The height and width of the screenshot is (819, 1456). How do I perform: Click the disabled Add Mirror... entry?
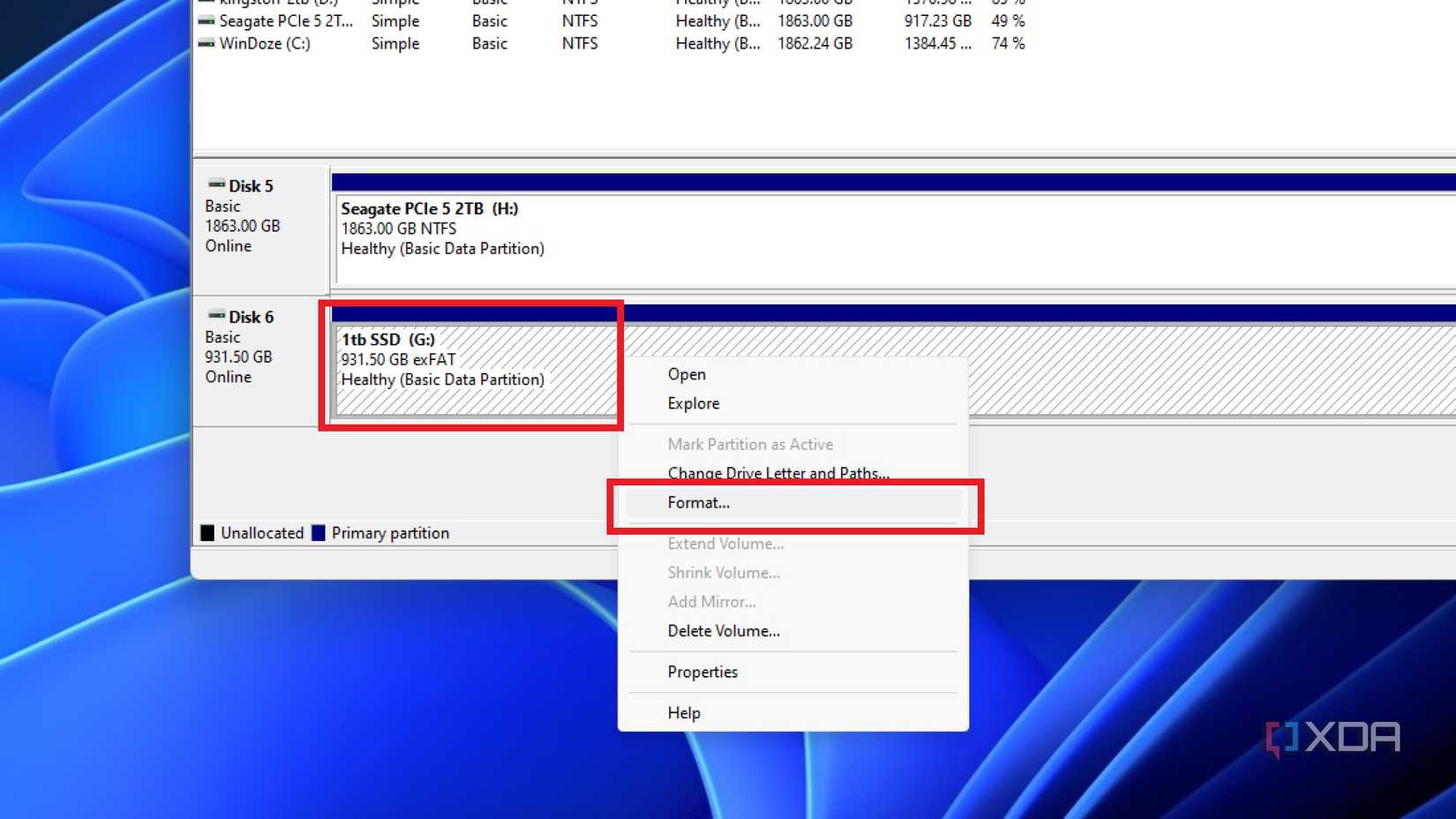tap(711, 602)
